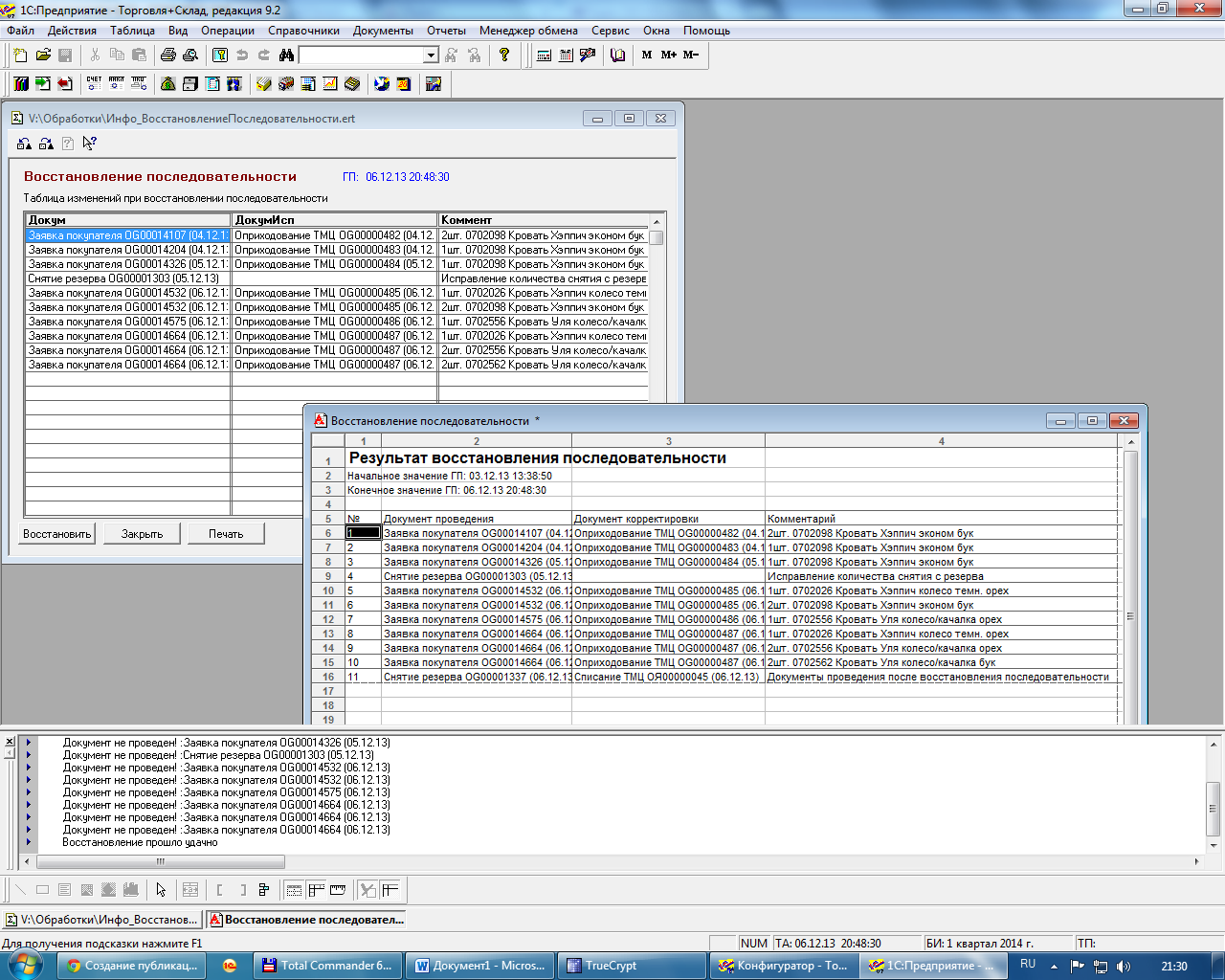
Task: Click the message line Восстановление прошло удачно
Action: click(x=140, y=843)
